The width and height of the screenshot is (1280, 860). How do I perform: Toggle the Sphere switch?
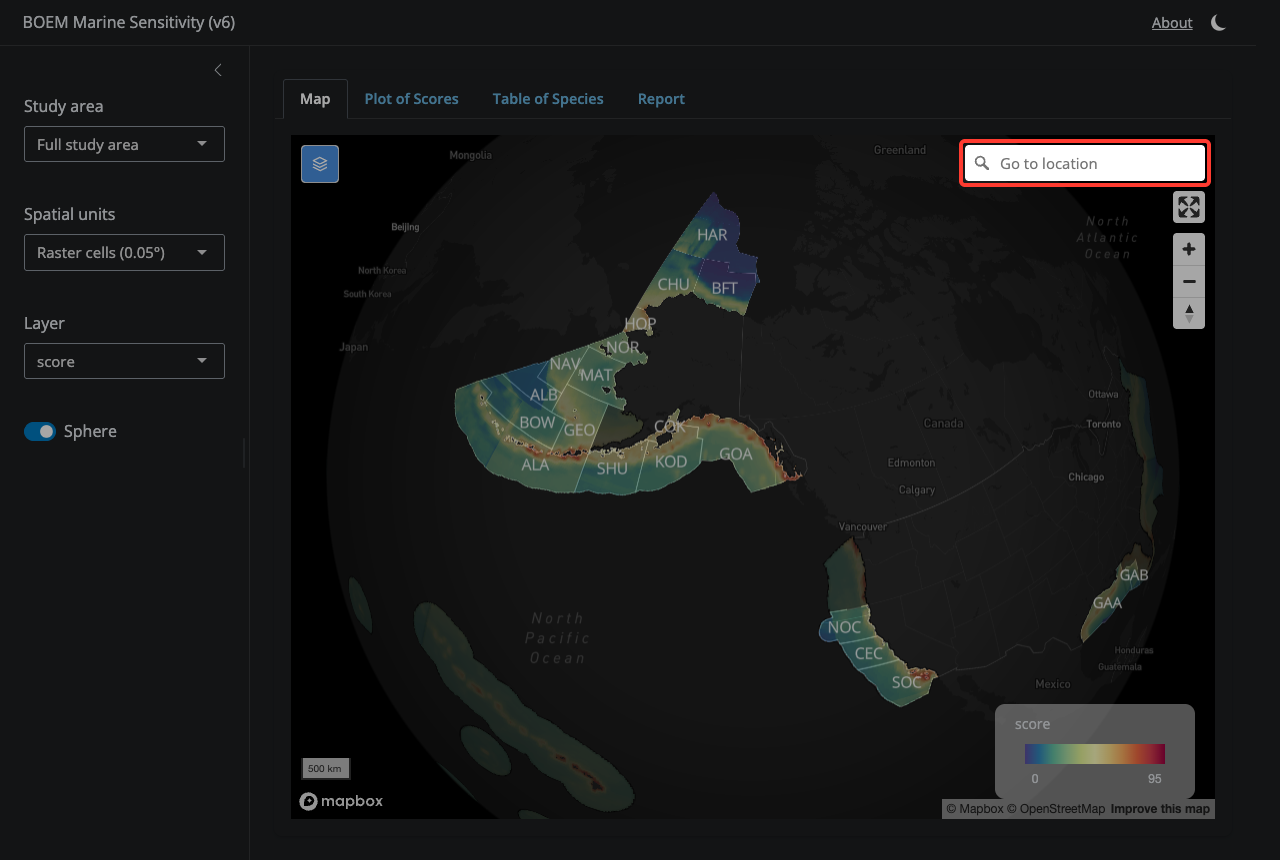click(40, 431)
